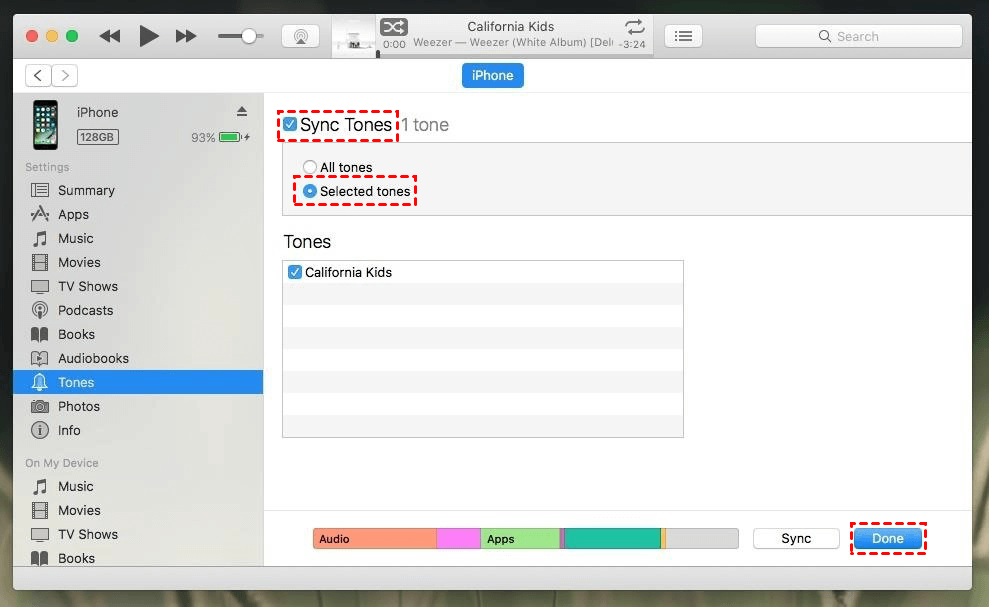The width and height of the screenshot is (989, 607).
Task: Click the iPhone tab button
Action: [x=492, y=75]
